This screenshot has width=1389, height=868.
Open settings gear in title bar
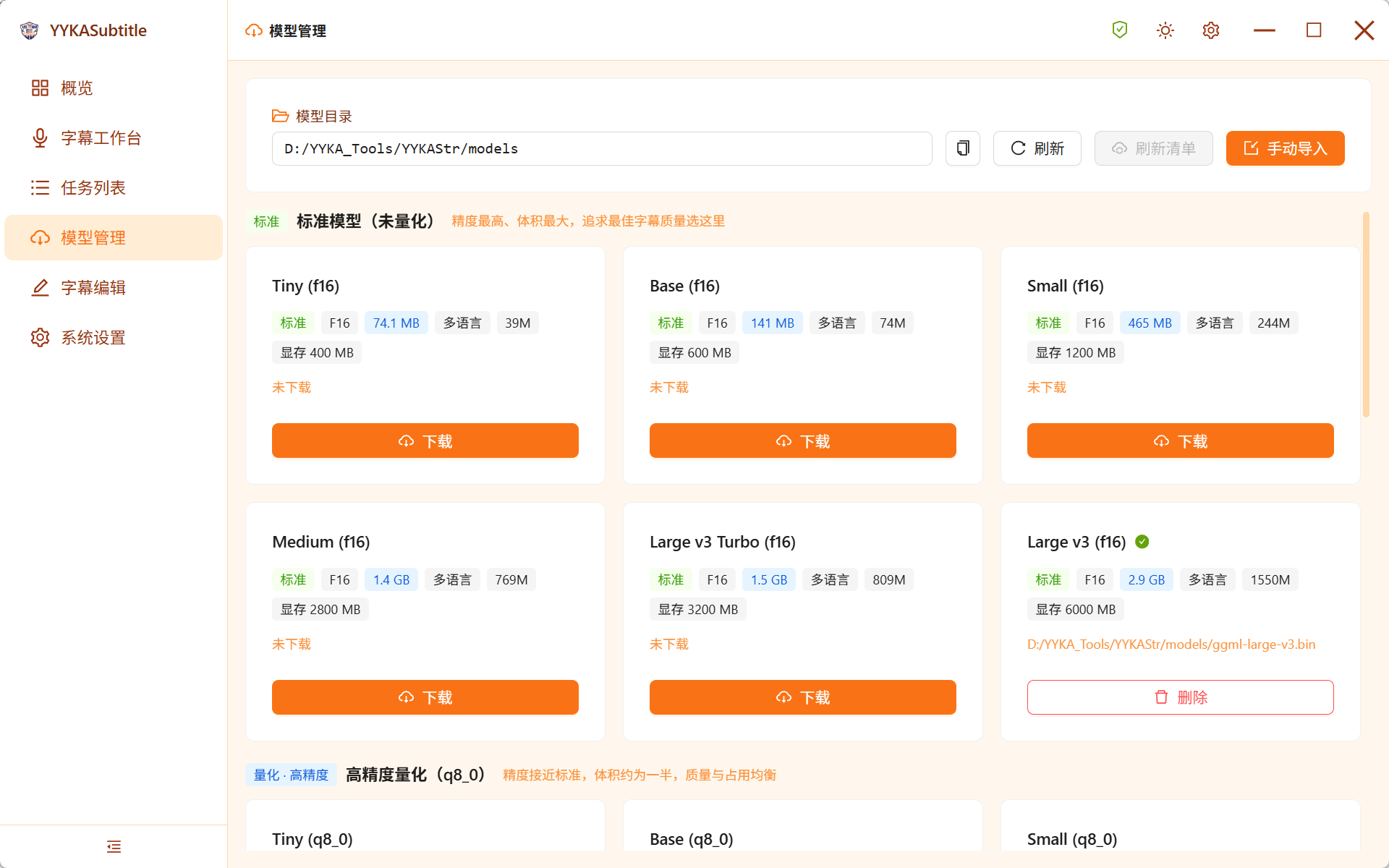1211,30
